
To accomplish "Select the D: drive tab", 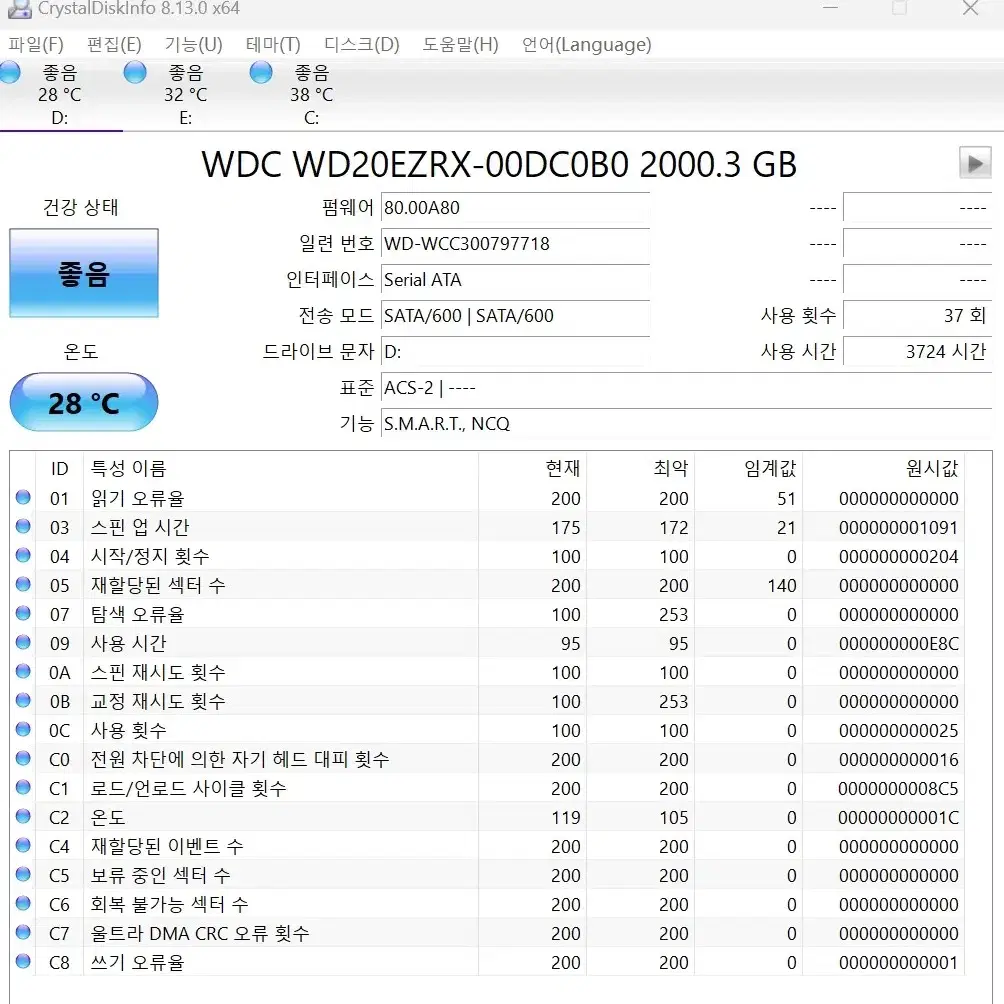I will pyautogui.click(x=60, y=95).
